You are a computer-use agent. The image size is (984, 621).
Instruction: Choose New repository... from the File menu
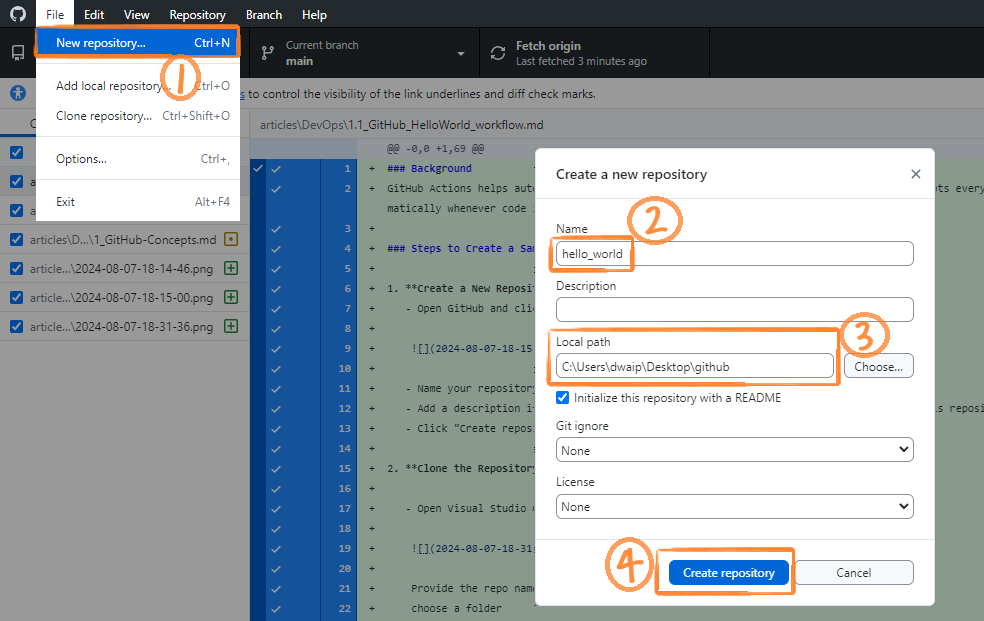(x=137, y=43)
